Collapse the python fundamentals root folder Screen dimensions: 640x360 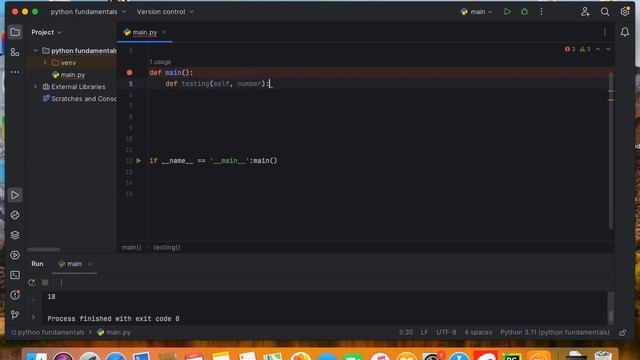35,51
